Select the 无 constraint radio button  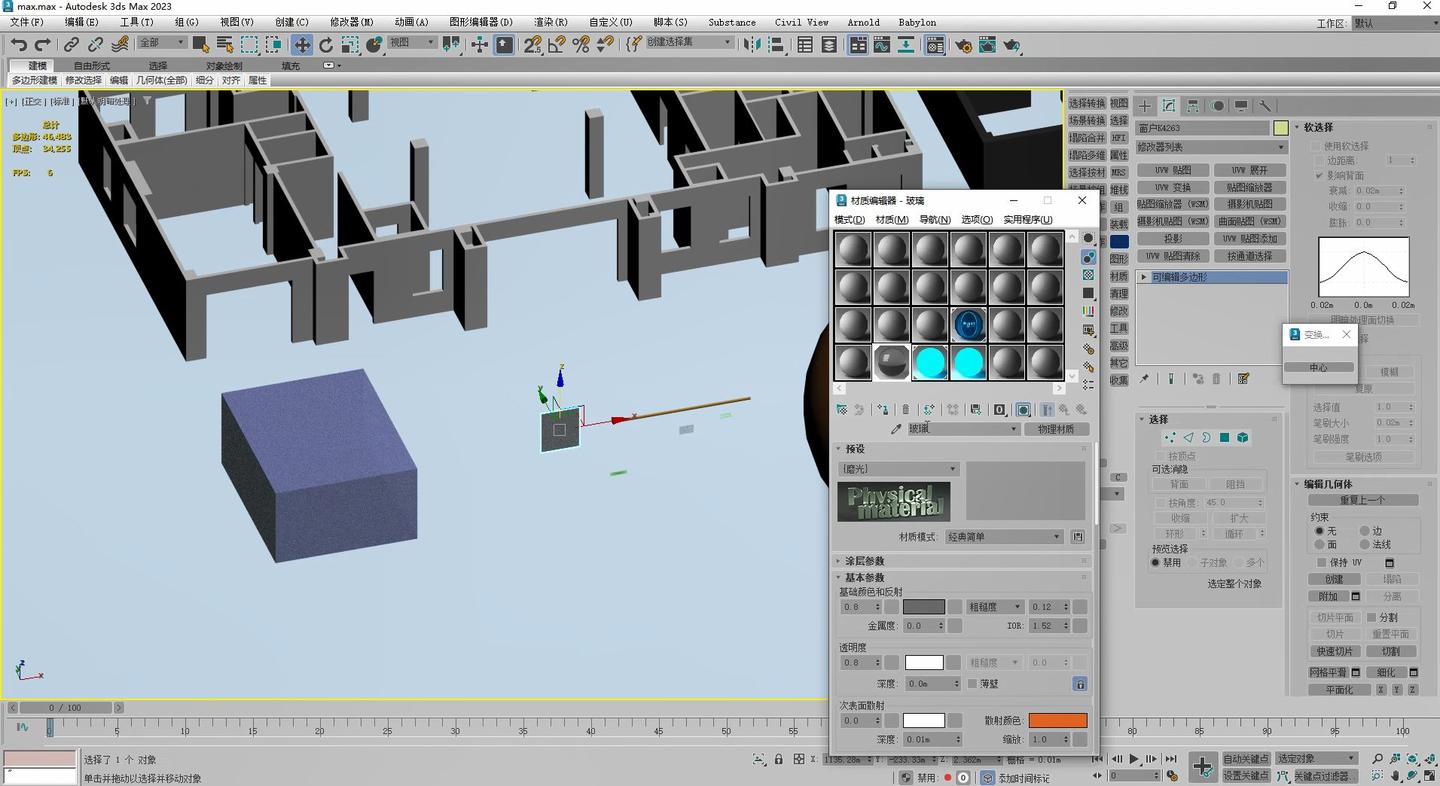click(x=1319, y=531)
